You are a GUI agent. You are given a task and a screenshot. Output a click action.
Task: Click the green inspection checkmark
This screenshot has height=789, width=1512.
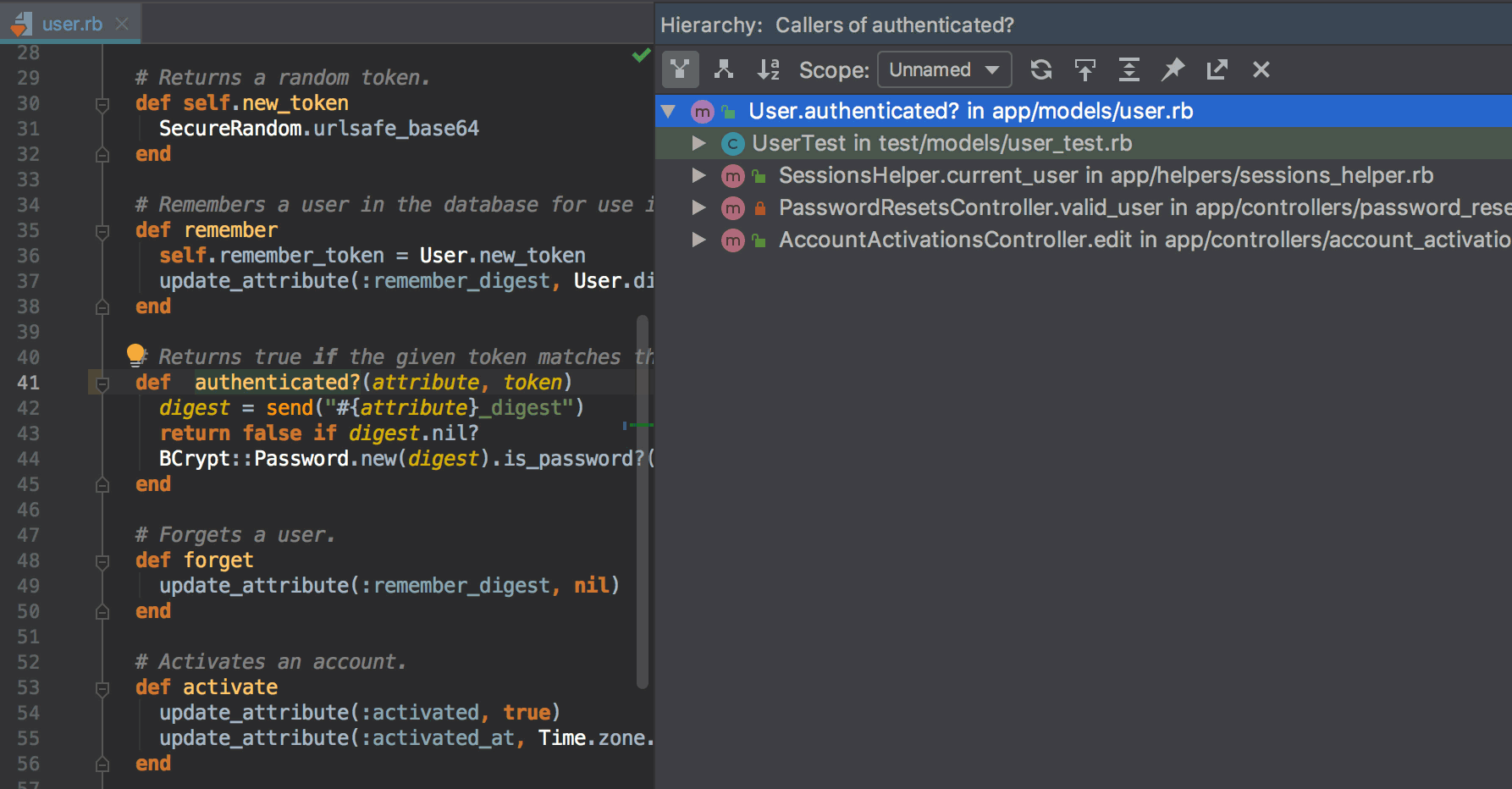(642, 55)
